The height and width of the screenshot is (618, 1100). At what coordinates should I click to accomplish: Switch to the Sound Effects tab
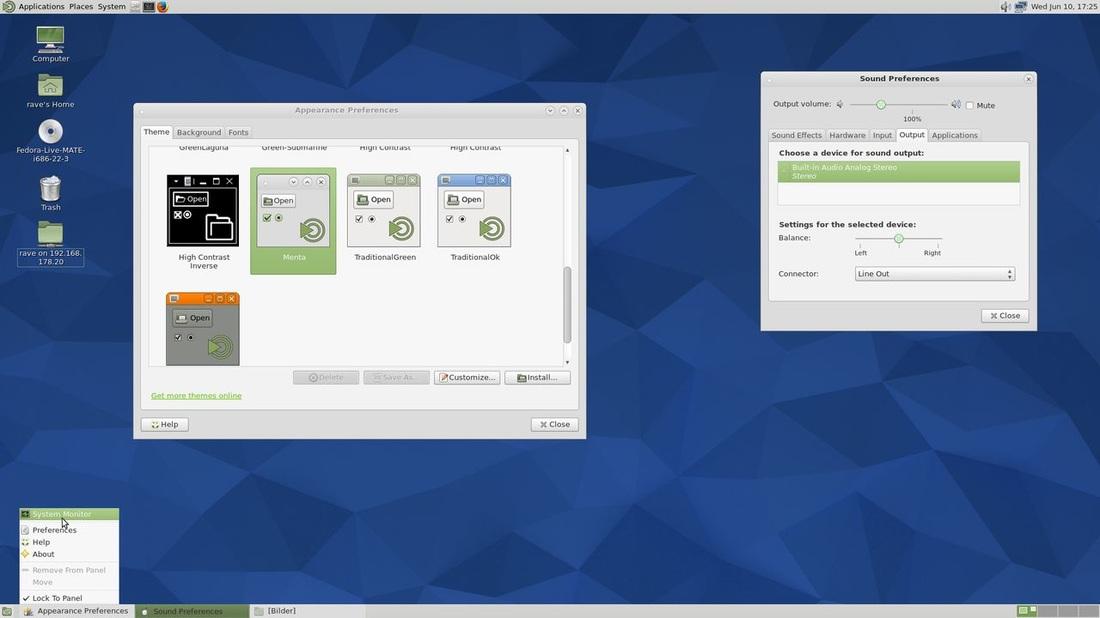coord(796,135)
